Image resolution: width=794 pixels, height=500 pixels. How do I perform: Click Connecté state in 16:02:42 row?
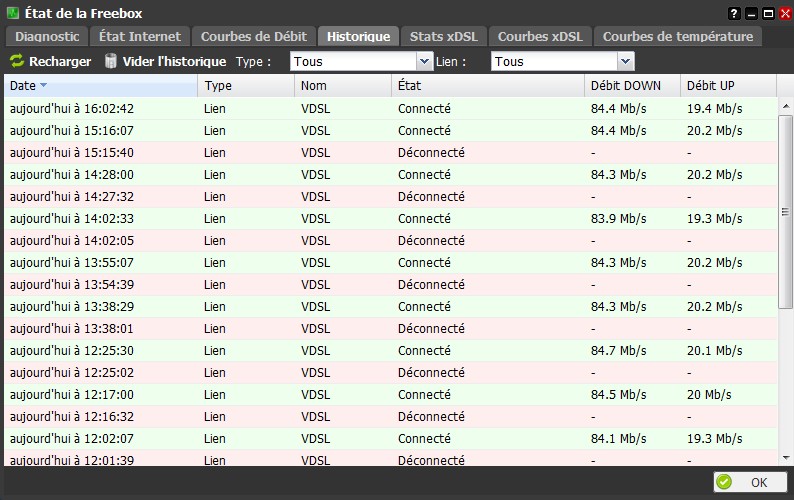tap(424, 108)
